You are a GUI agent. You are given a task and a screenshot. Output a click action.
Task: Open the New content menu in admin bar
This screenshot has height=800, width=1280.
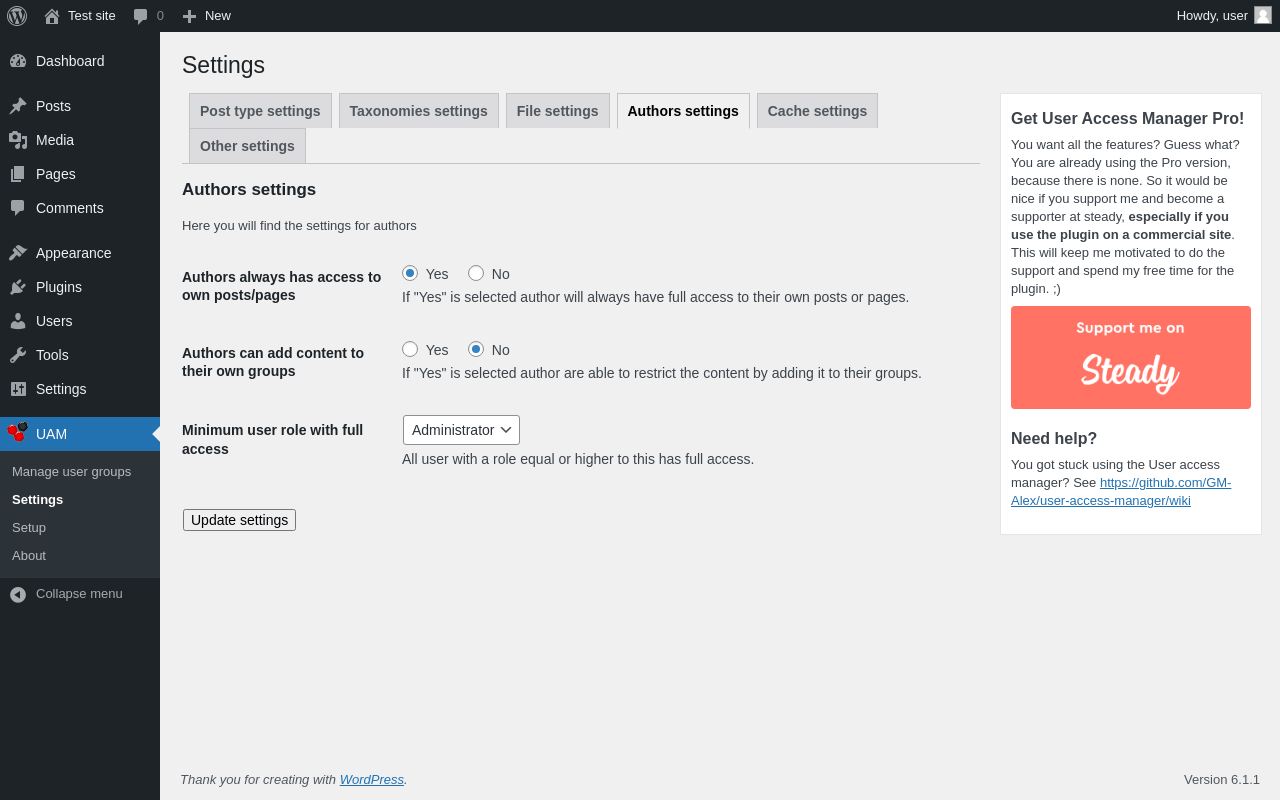pyautogui.click(x=207, y=16)
